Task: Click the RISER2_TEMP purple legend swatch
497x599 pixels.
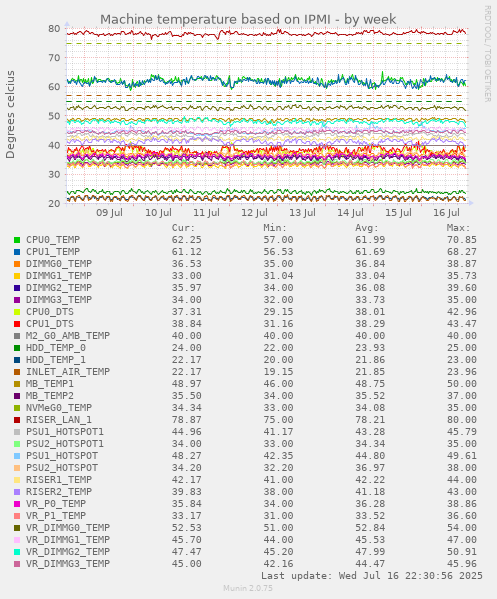Action: (x=17, y=492)
